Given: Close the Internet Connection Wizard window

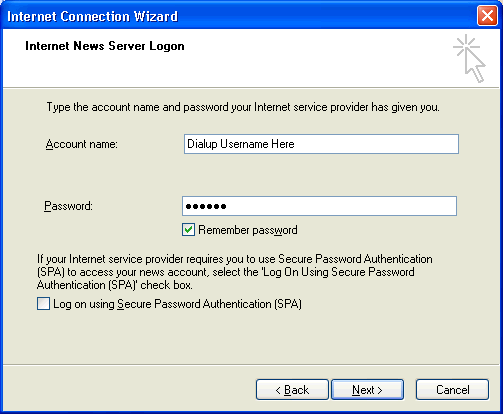Looking at the screenshot, I should tap(487, 16).
